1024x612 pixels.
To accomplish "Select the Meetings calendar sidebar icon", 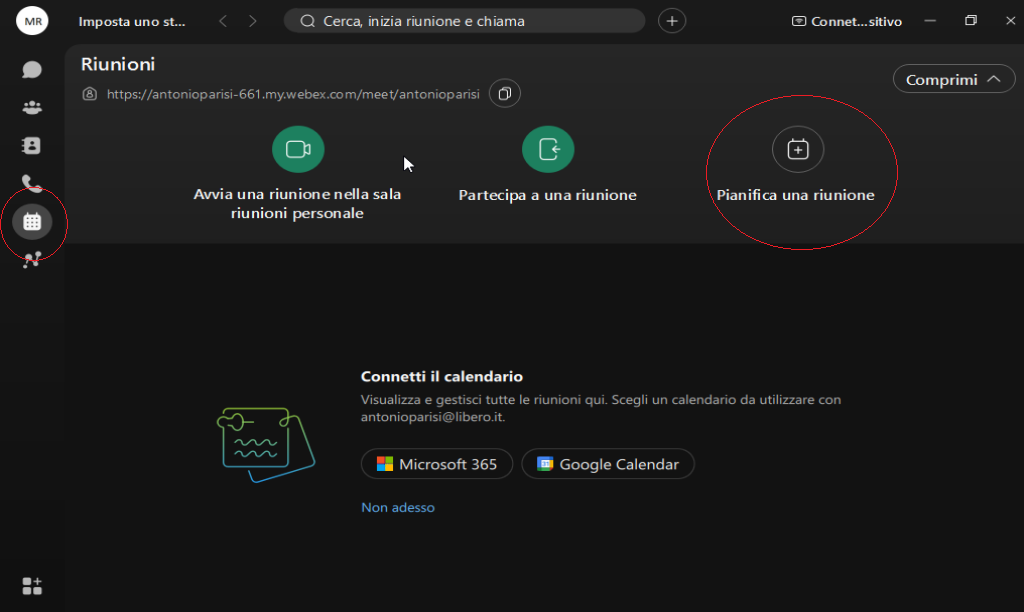I will pos(32,222).
